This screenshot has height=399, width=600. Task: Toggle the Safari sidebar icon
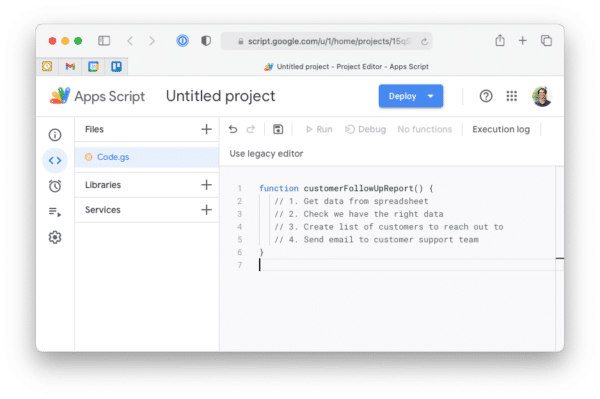coord(104,41)
